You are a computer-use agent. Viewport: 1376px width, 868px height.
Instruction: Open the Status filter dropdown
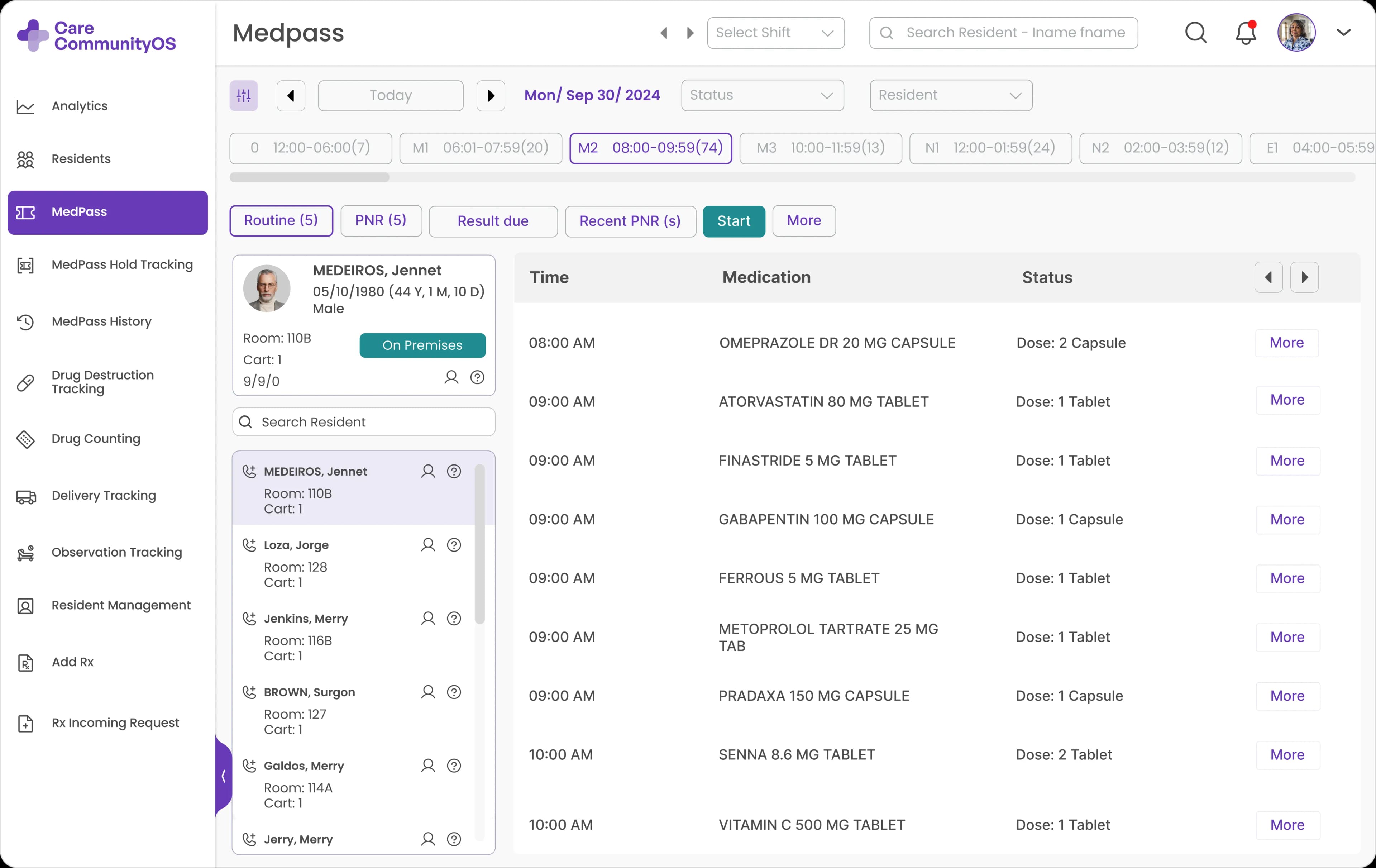pos(762,95)
